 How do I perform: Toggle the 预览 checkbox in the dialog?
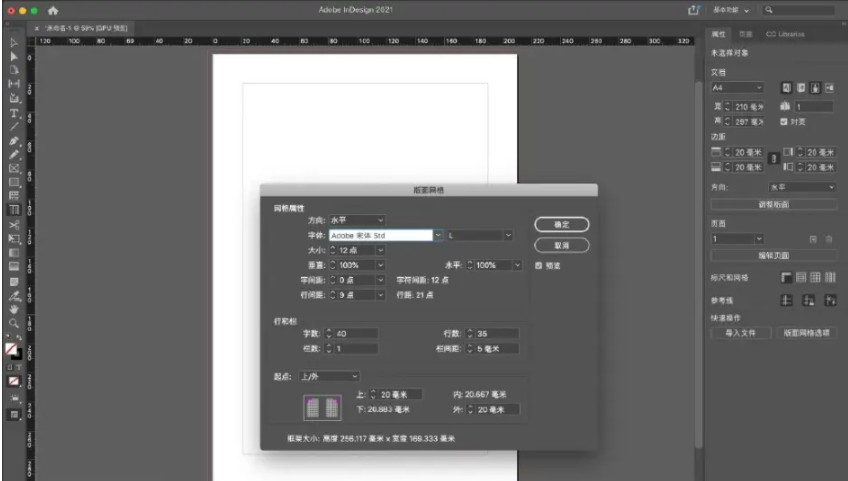(540, 266)
